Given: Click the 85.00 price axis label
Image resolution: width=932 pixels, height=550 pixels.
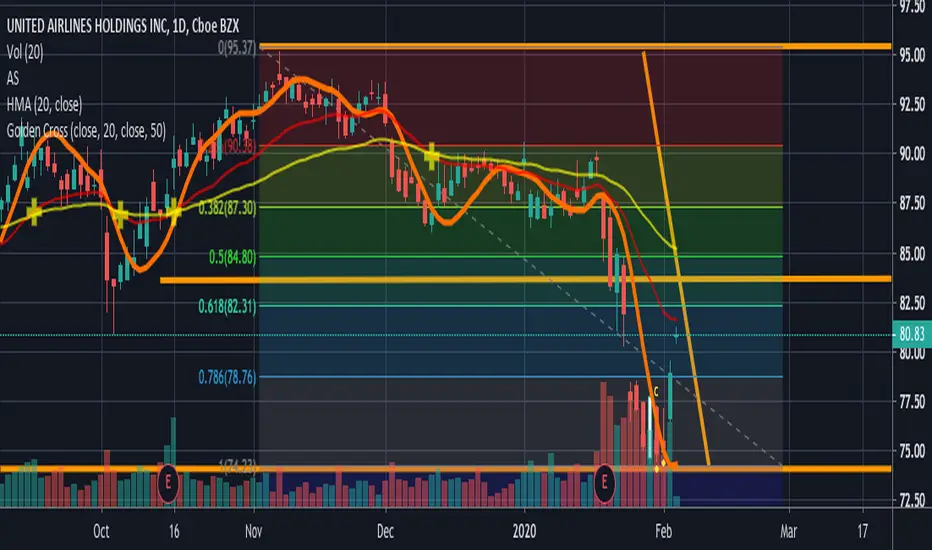Looking at the screenshot, I should tap(912, 253).
